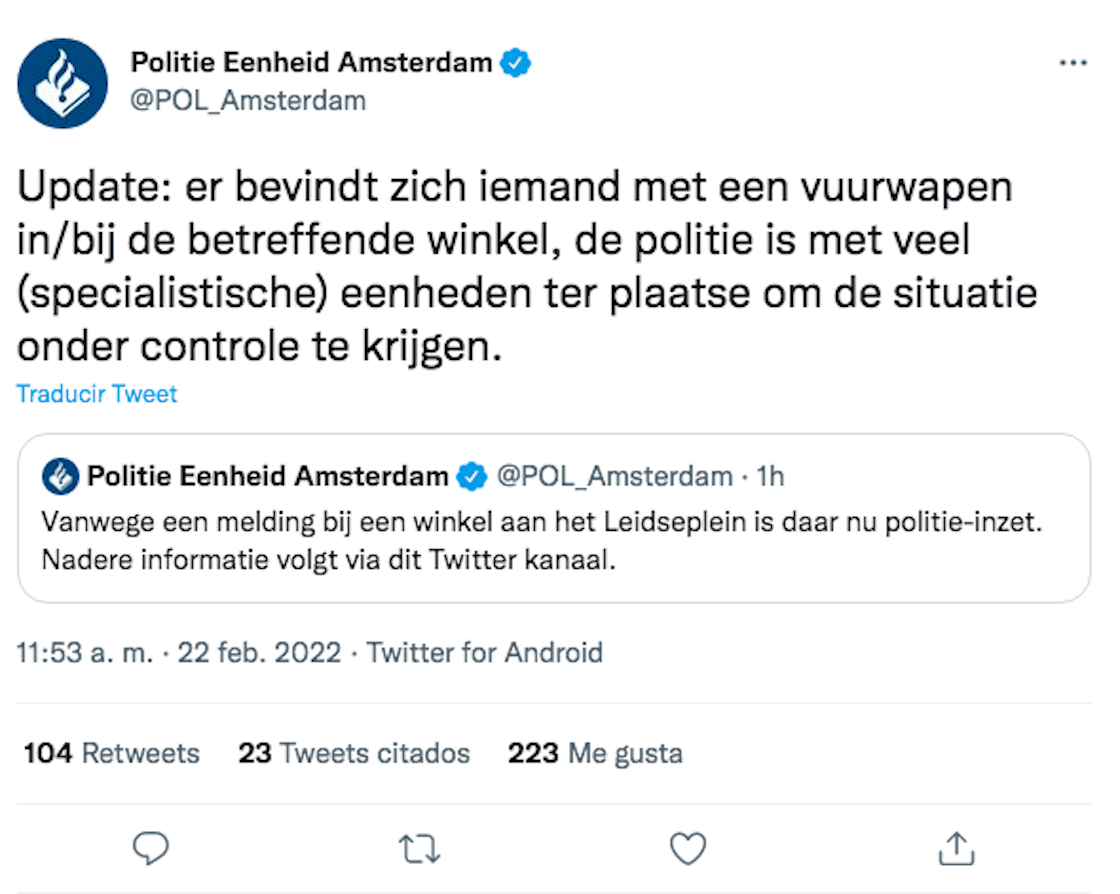Click the @POL_Amsterdam handle under name
This screenshot has height=894, width=1120.
(x=248, y=100)
